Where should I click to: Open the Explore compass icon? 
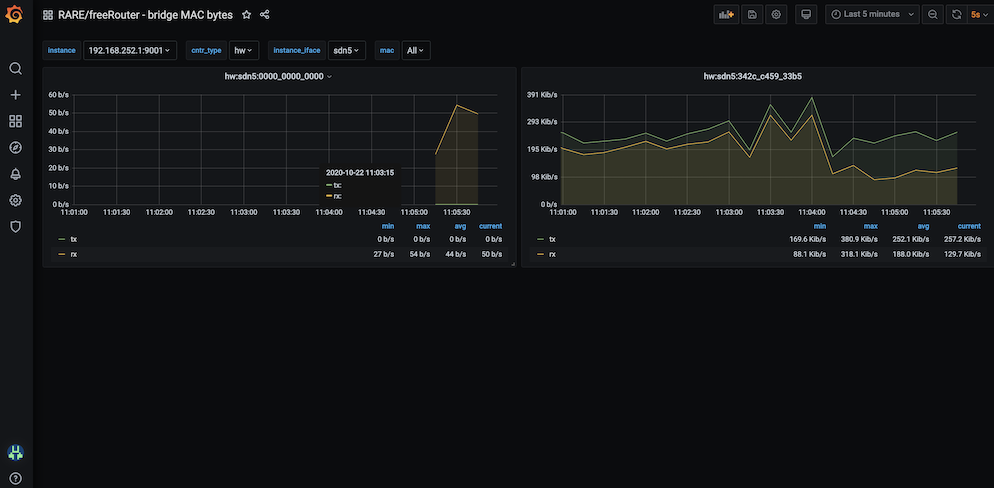pyautogui.click(x=16, y=148)
